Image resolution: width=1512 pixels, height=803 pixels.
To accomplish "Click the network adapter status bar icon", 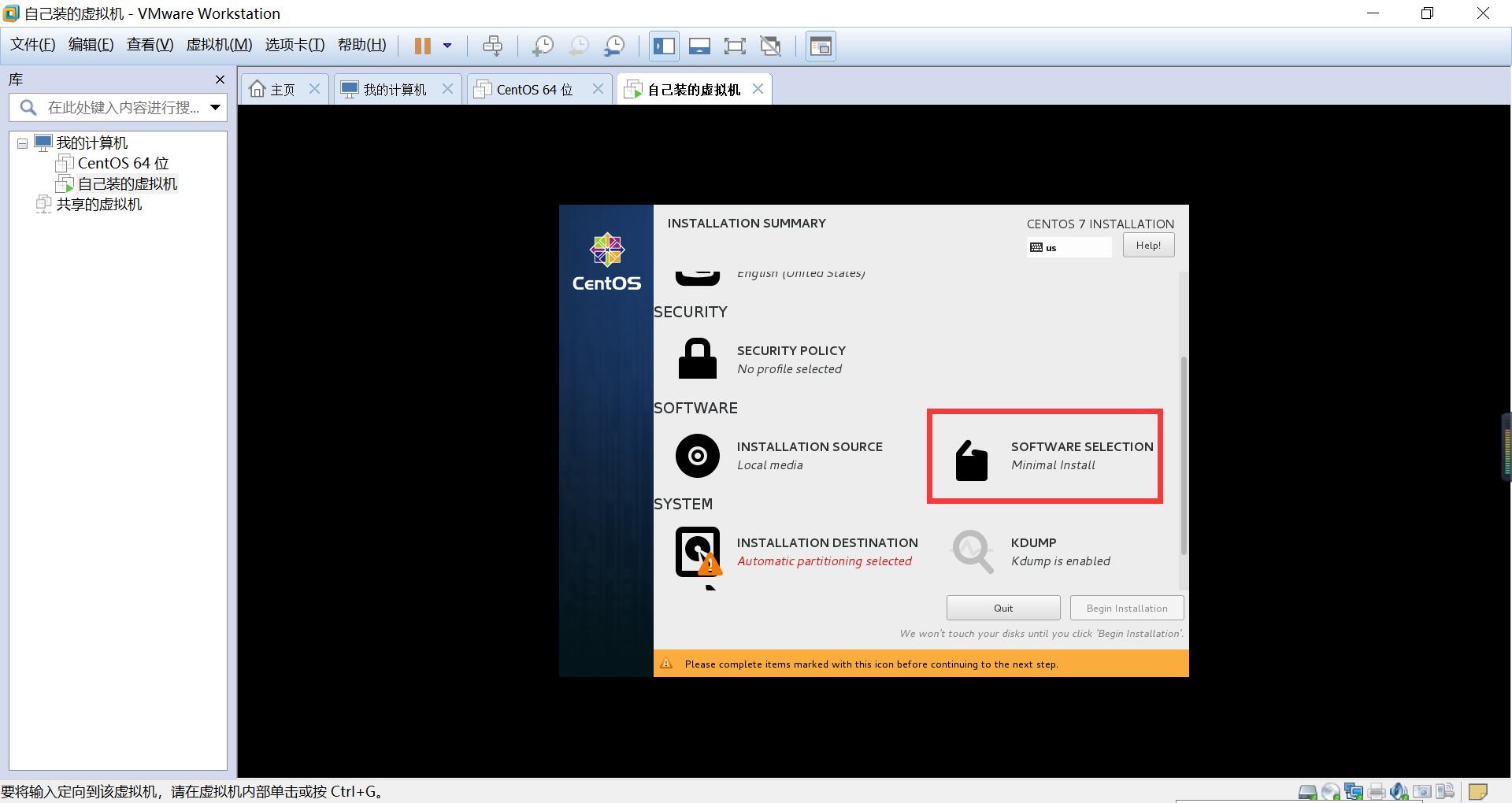I will click(x=1354, y=792).
